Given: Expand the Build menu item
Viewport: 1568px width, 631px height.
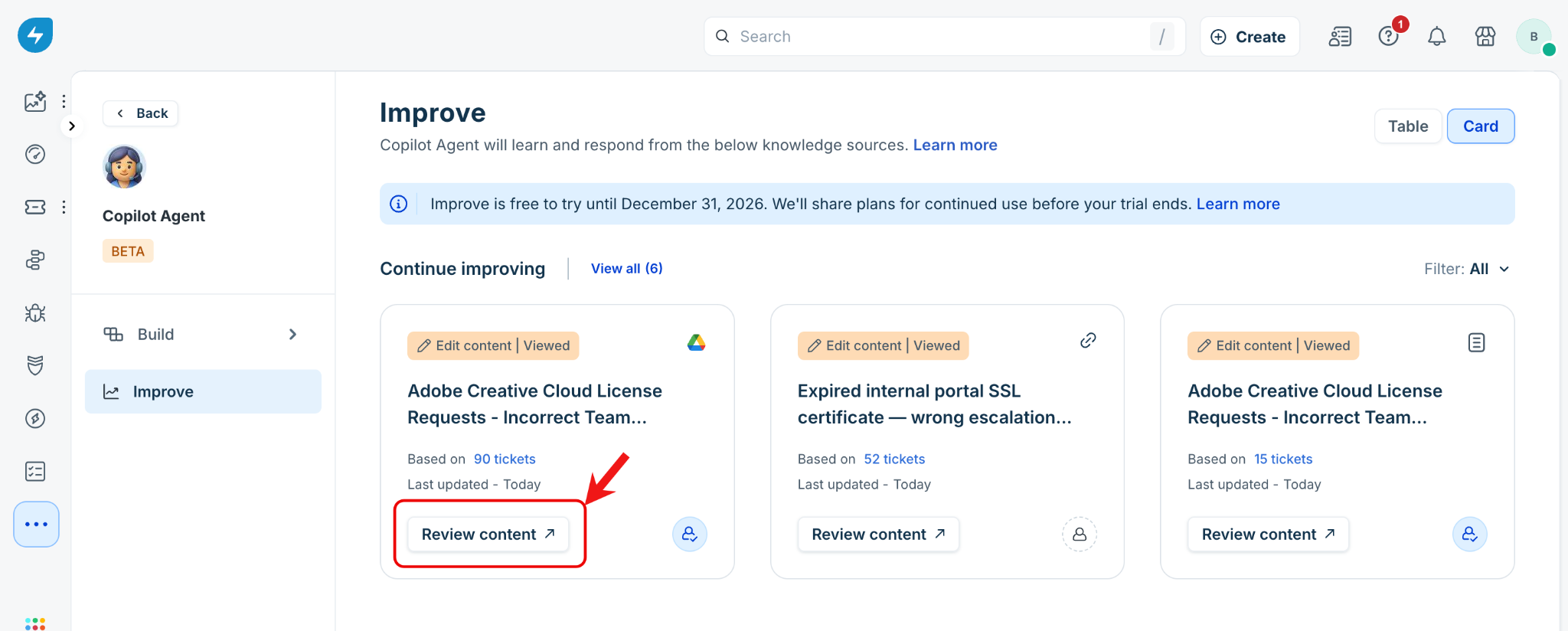Looking at the screenshot, I should click(202, 335).
